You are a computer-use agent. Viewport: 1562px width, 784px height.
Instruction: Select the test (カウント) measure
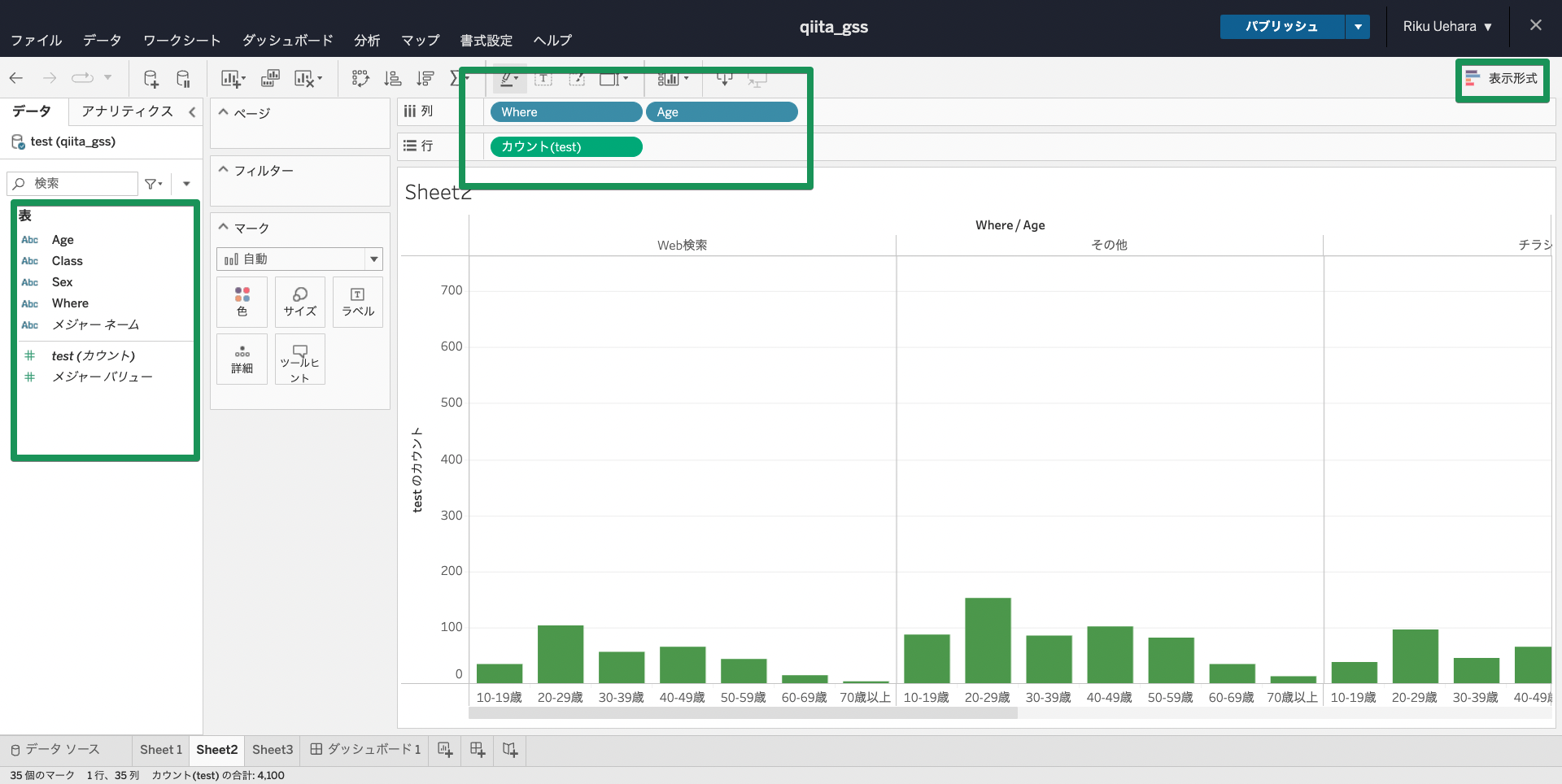click(94, 355)
